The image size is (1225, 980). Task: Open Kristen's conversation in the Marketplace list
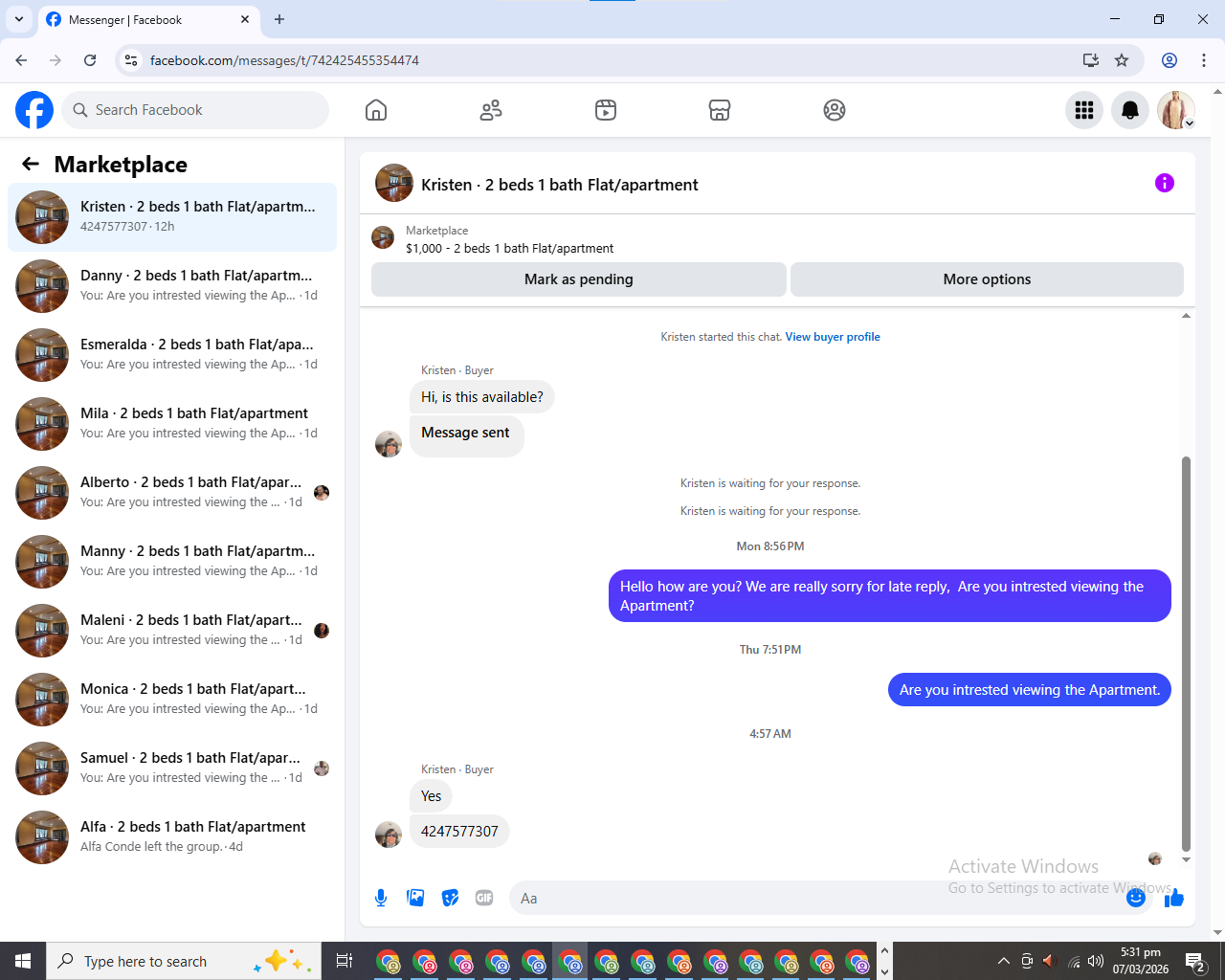pos(172,217)
